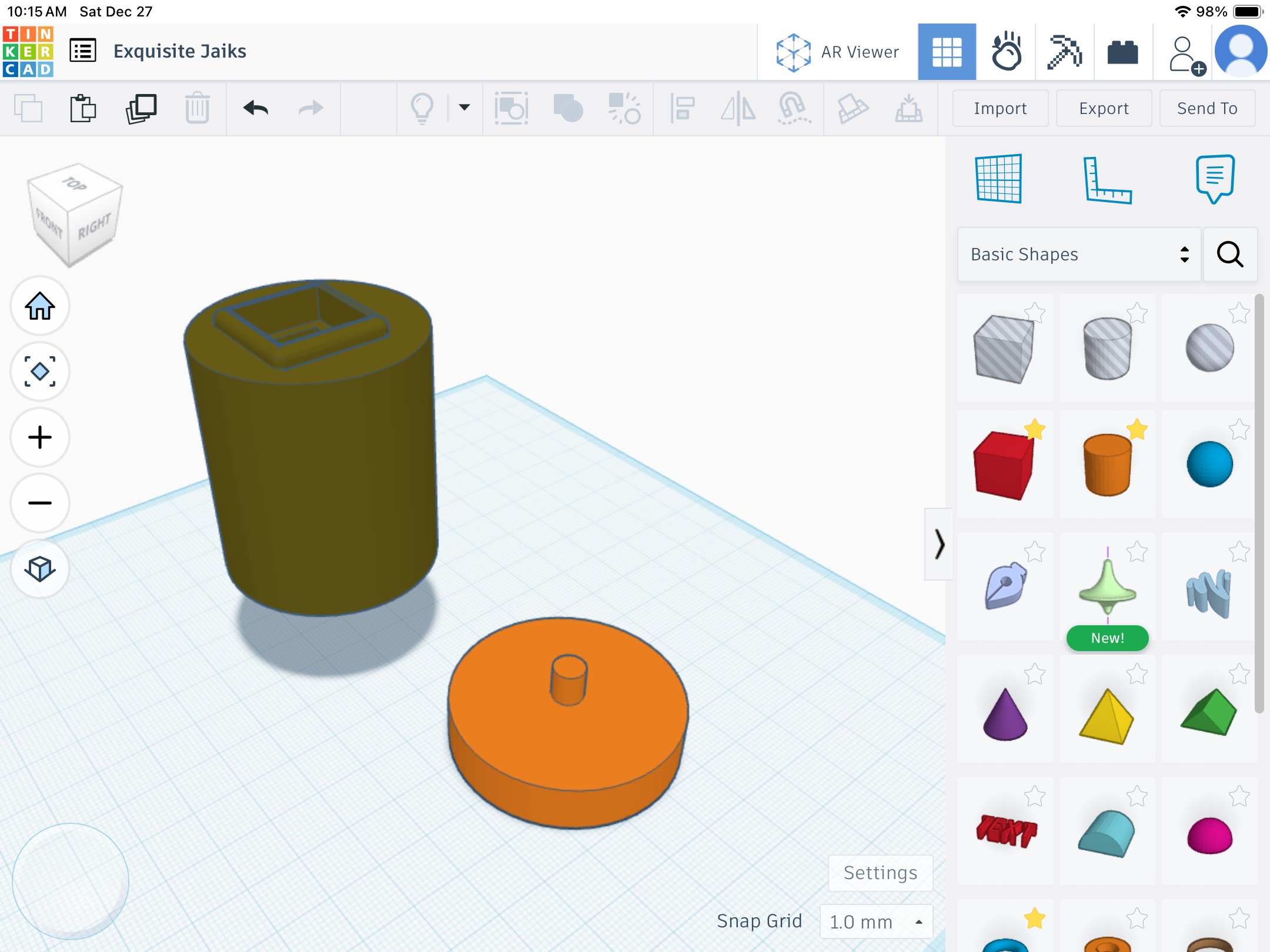Image resolution: width=1270 pixels, height=952 pixels.
Task: Zoom out with the minus button
Action: [40, 503]
